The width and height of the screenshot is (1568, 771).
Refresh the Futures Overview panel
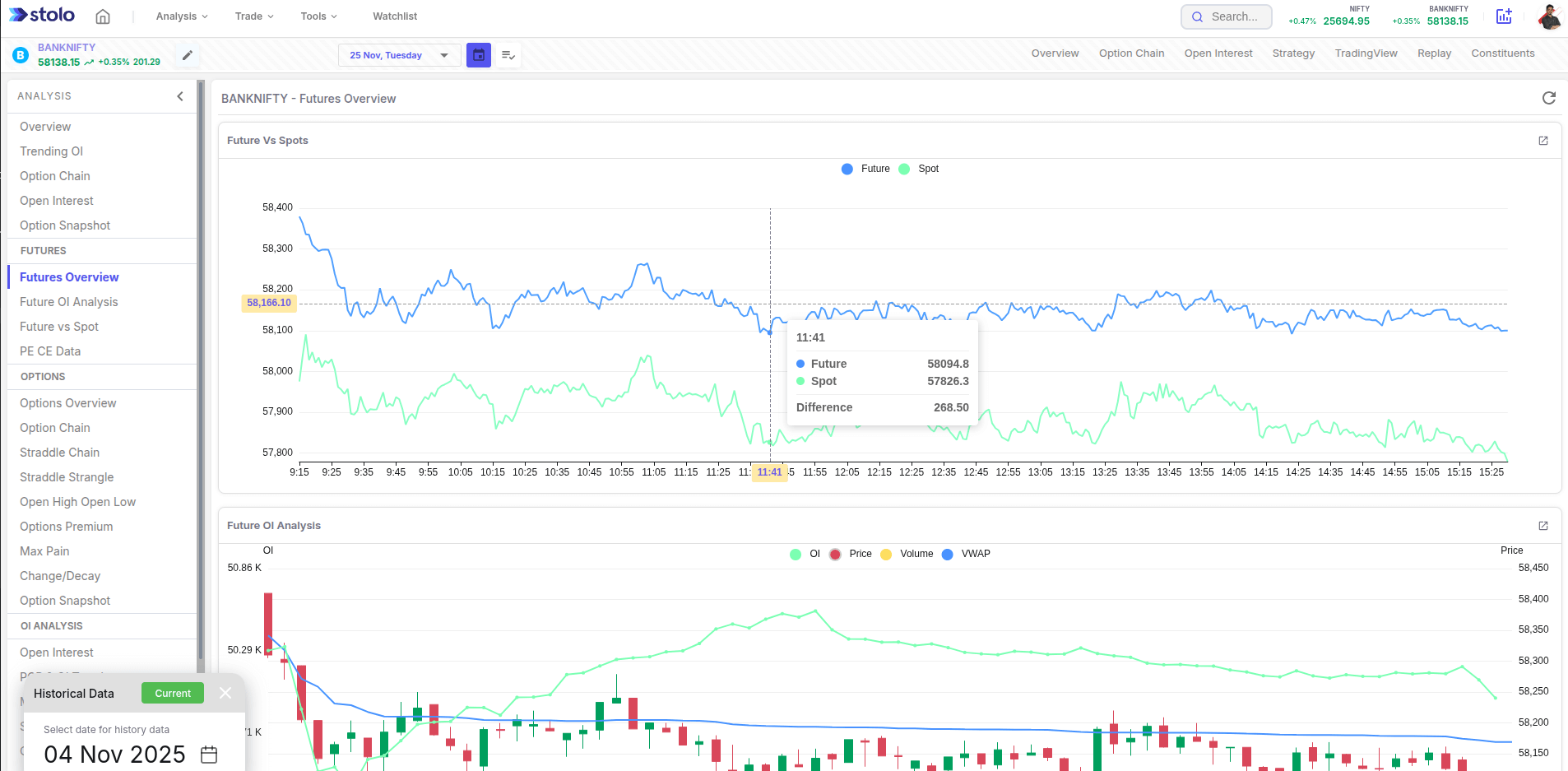(x=1548, y=99)
